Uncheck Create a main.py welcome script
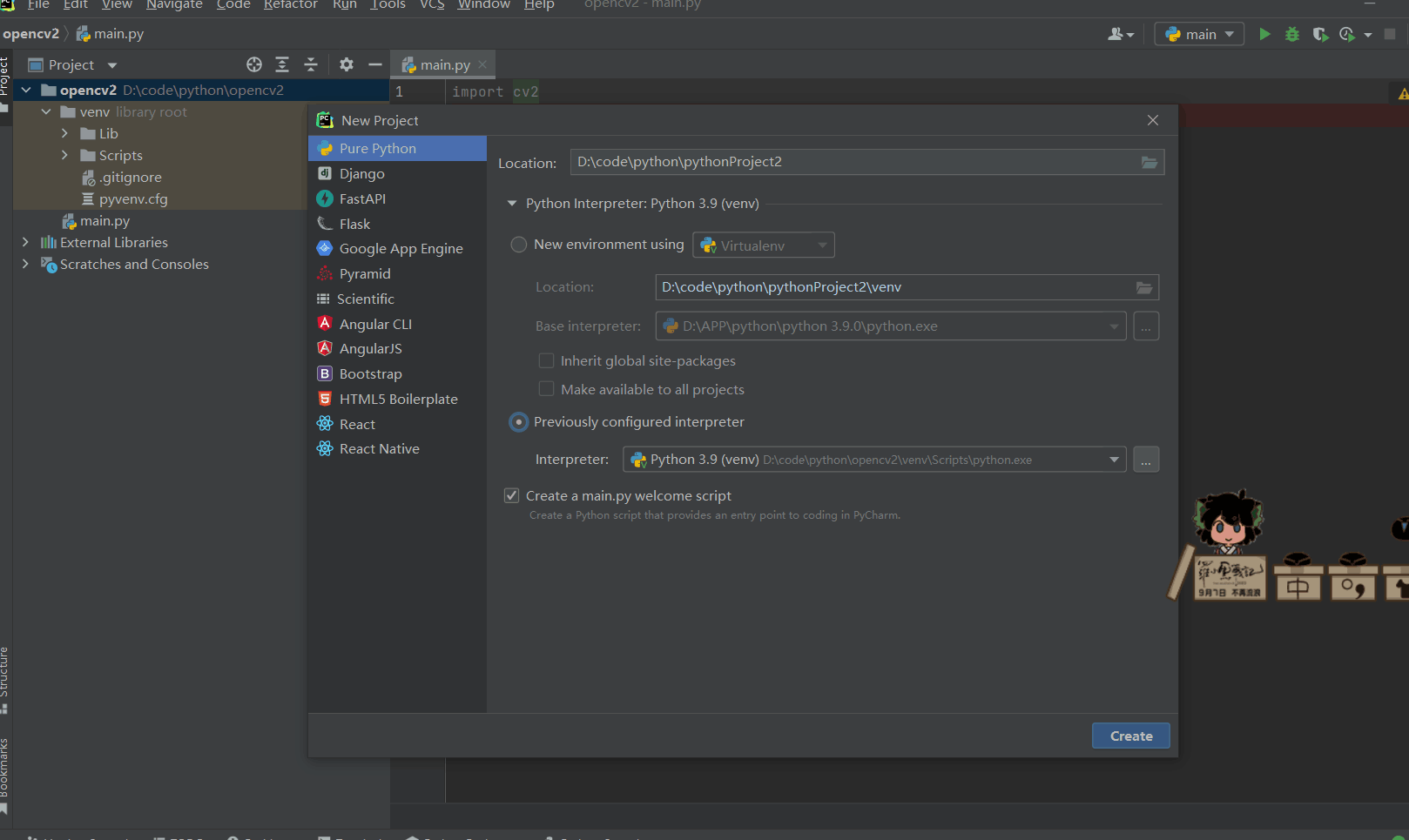Image resolution: width=1409 pixels, height=840 pixels. point(512,495)
